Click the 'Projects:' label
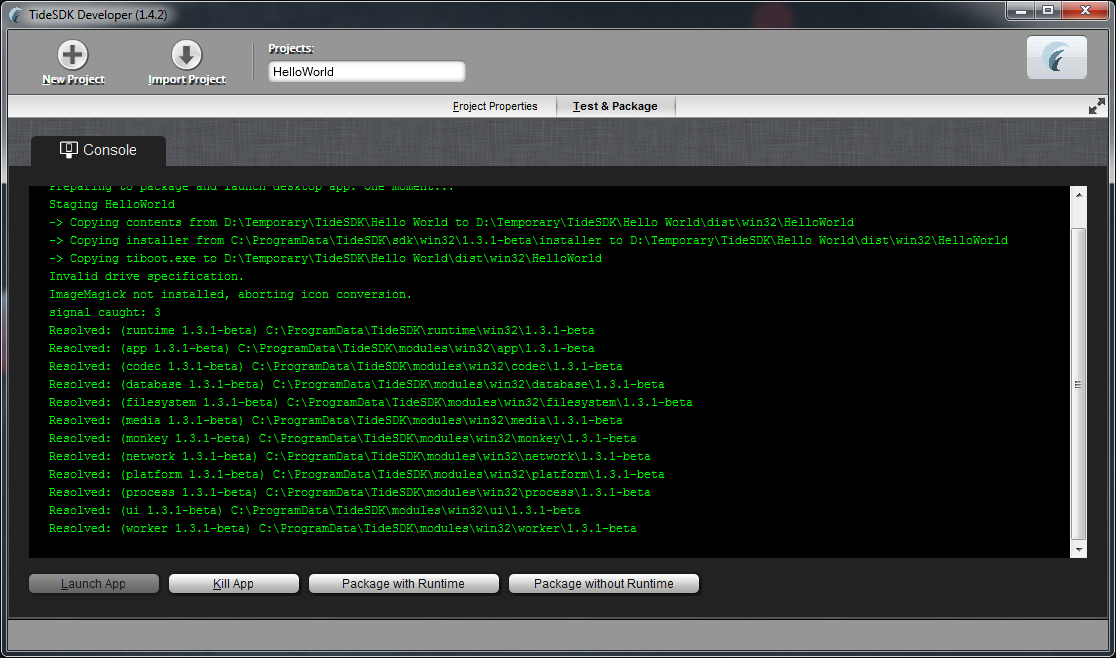 pyautogui.click(x=291, y=48)
